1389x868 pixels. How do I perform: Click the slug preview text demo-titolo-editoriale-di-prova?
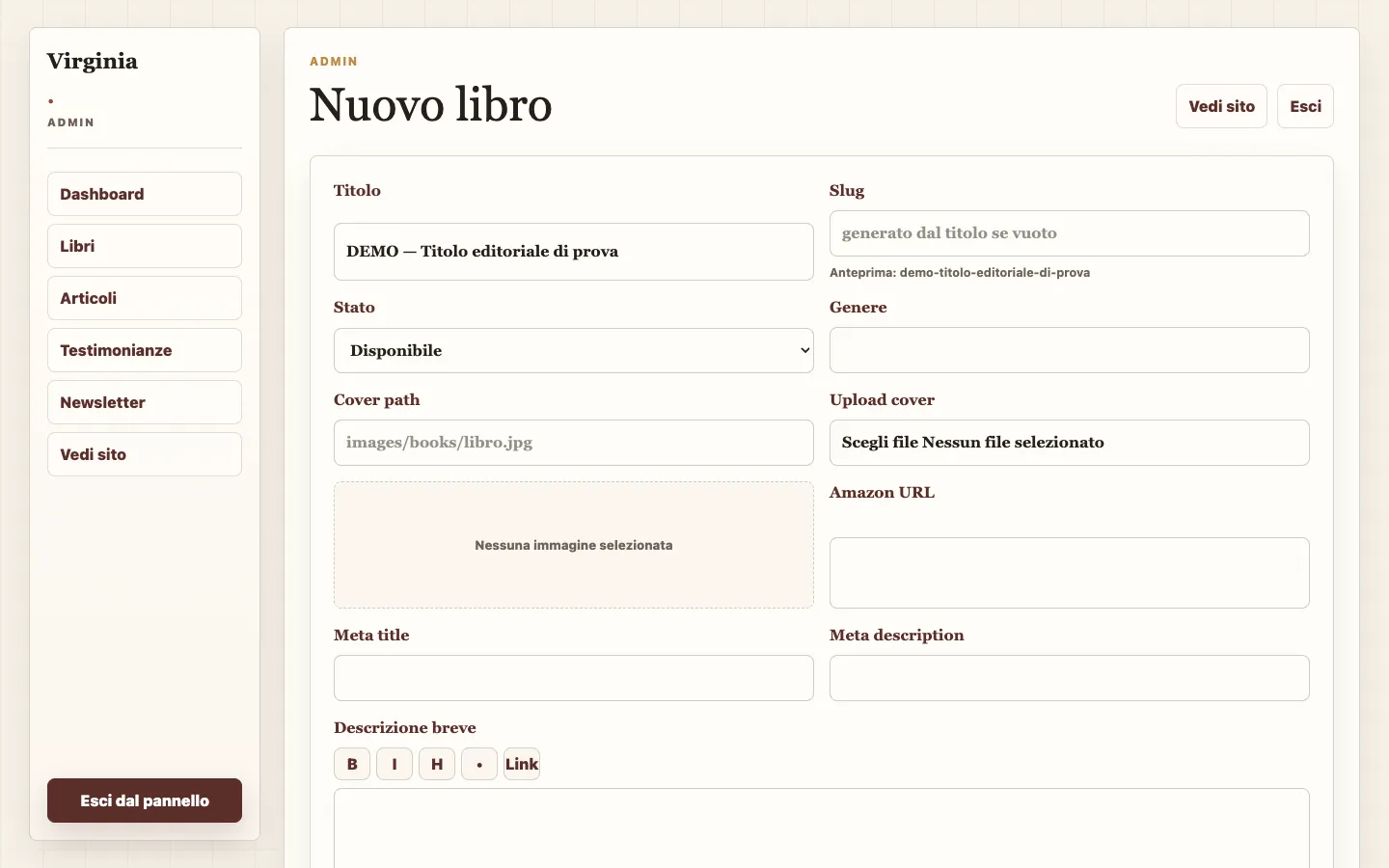pyautogui.click(x=994, y=273)
